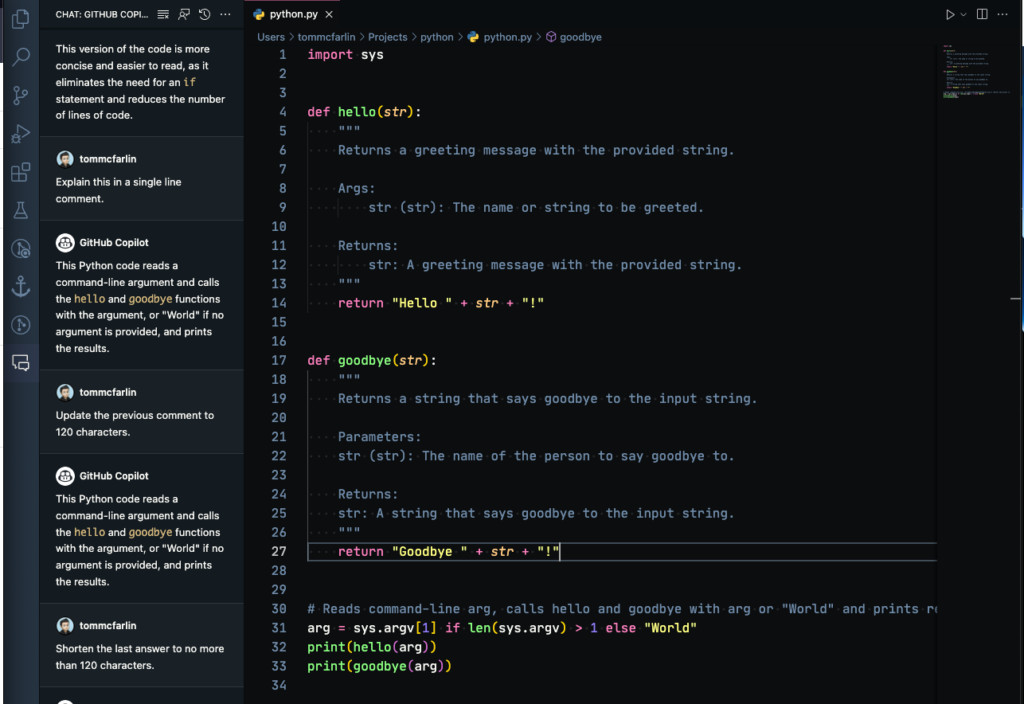Viewport: 1024px width, 704px height.
Task: Click tommcfarlin avatar above "Shorten the last" message
Action: (x=65, y=625)
